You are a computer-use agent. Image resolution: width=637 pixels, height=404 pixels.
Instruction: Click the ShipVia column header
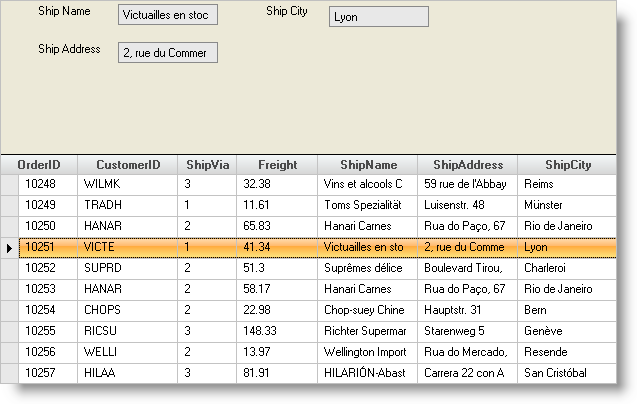(207, 165)
